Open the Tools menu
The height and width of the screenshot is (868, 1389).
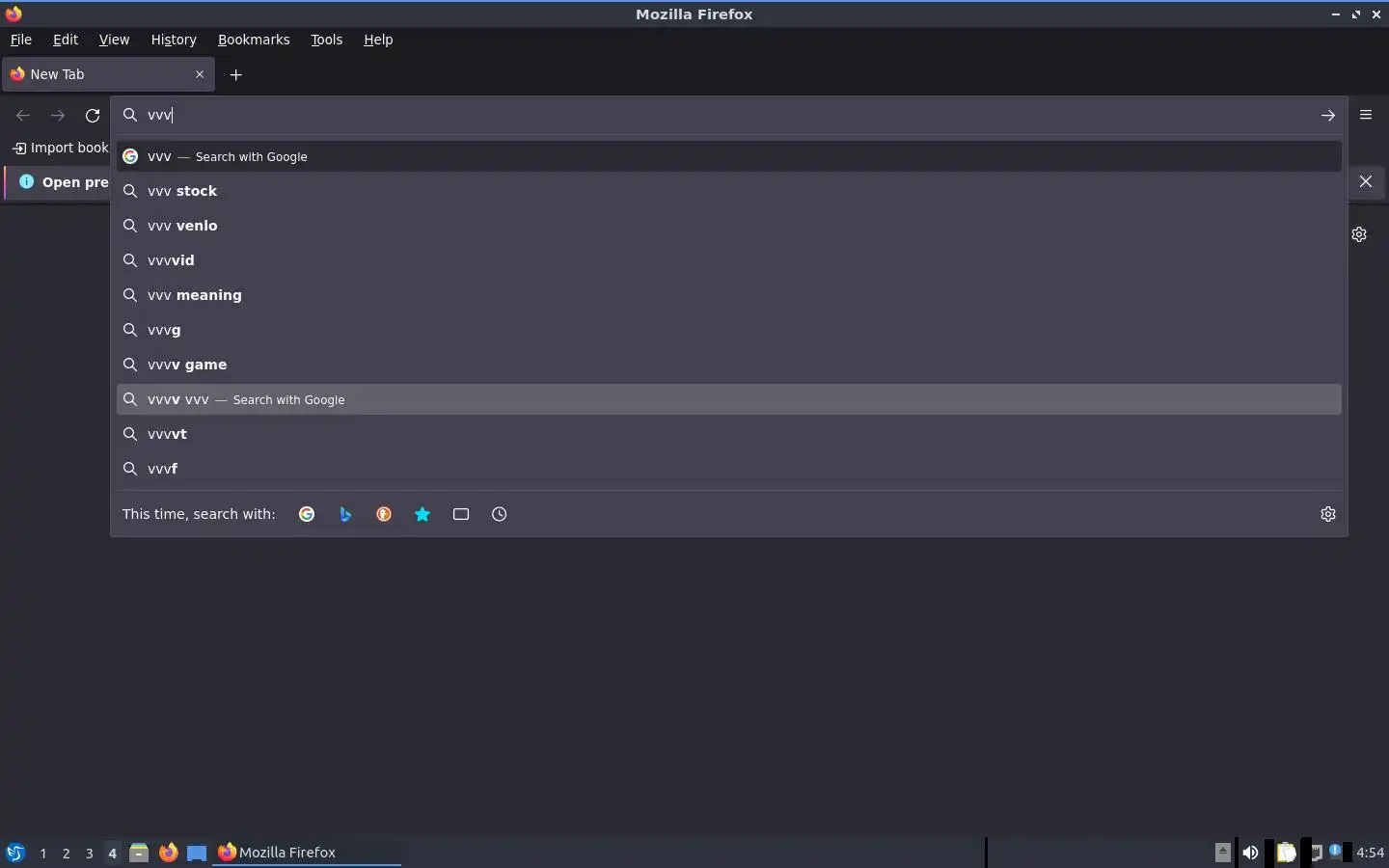point(326,40)
